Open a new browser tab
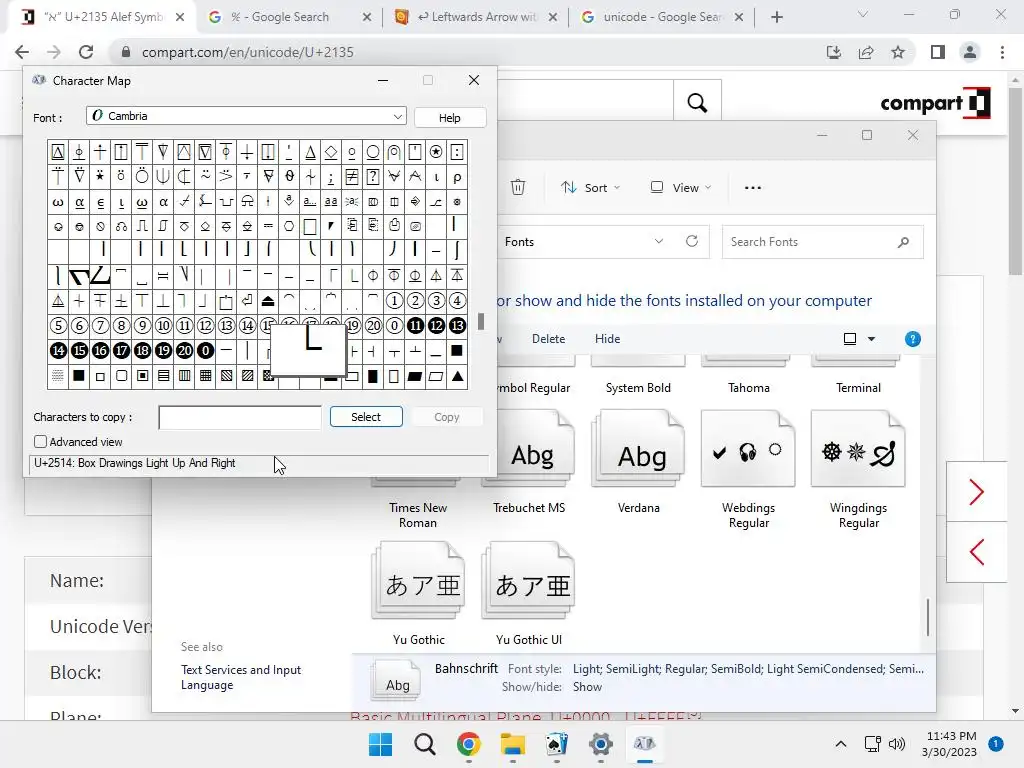 (x=776, y=17)
